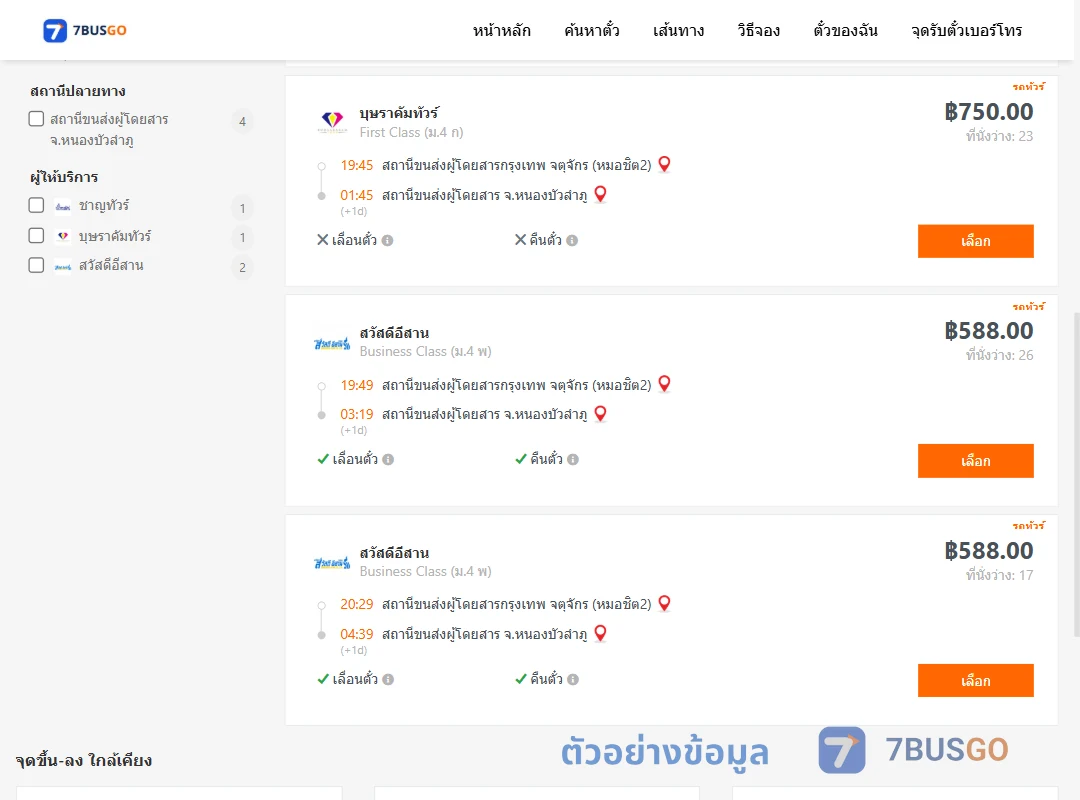Click the ที่นั่งว่าง: 26 seat count
This screenshot has height=800, width=1080.
coord(999,355)
